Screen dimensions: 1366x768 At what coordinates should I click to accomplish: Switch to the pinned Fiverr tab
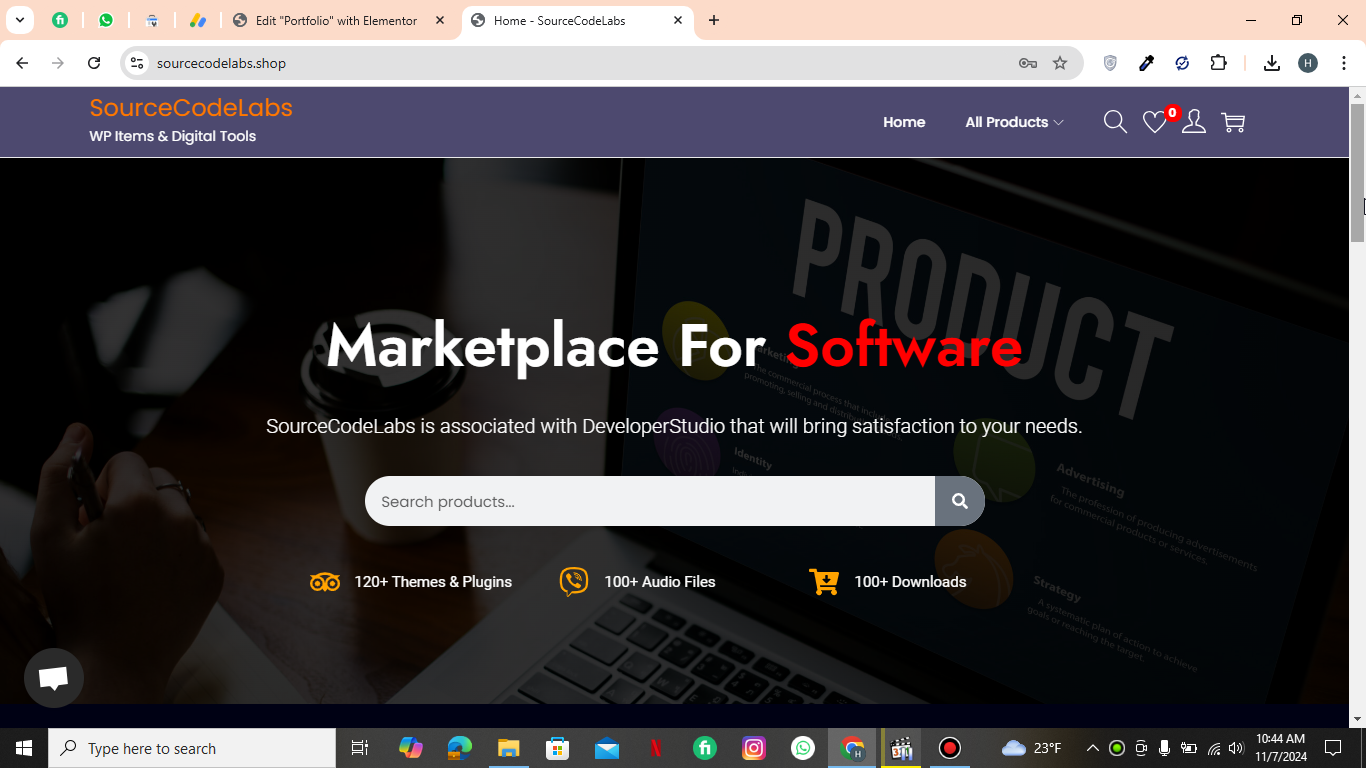[60, 20]
